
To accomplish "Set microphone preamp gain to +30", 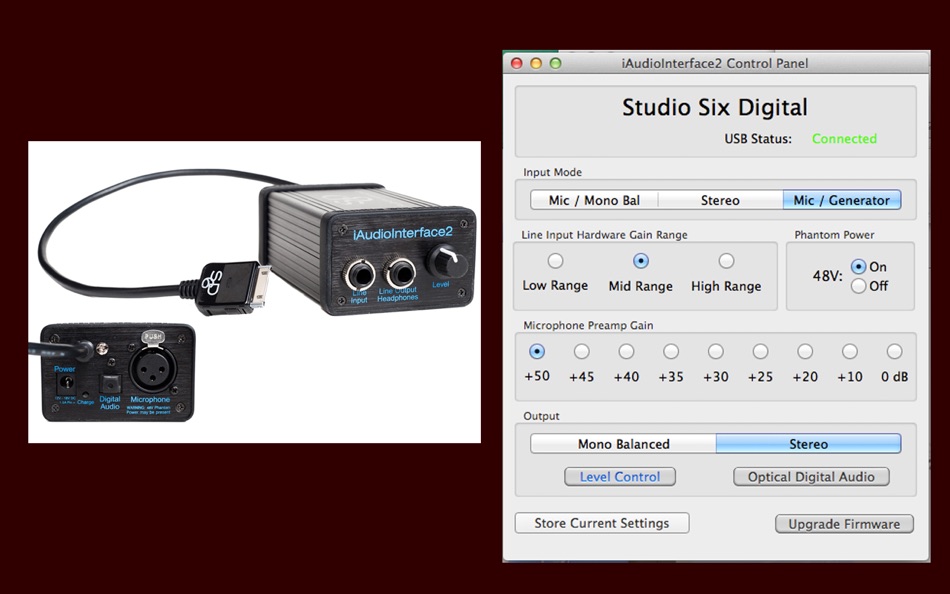I will 716,351.
